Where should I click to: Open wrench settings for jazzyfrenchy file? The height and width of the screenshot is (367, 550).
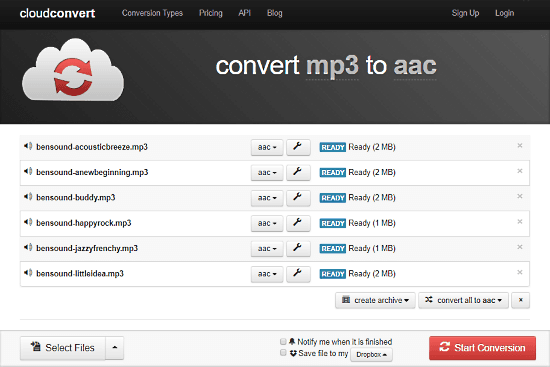tap(298, 249)
